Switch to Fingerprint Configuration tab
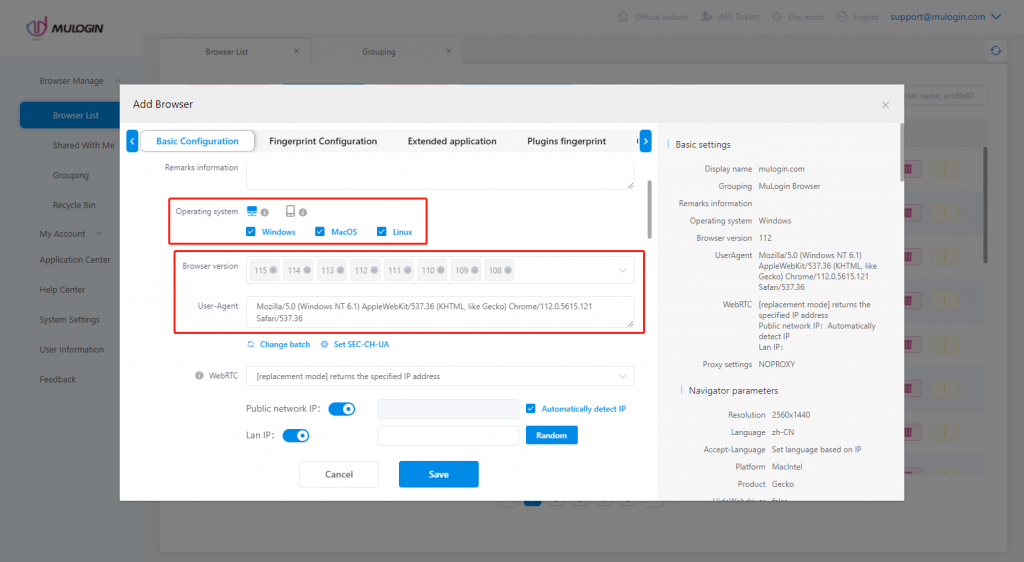The image size is (1024, 562). 323,141
